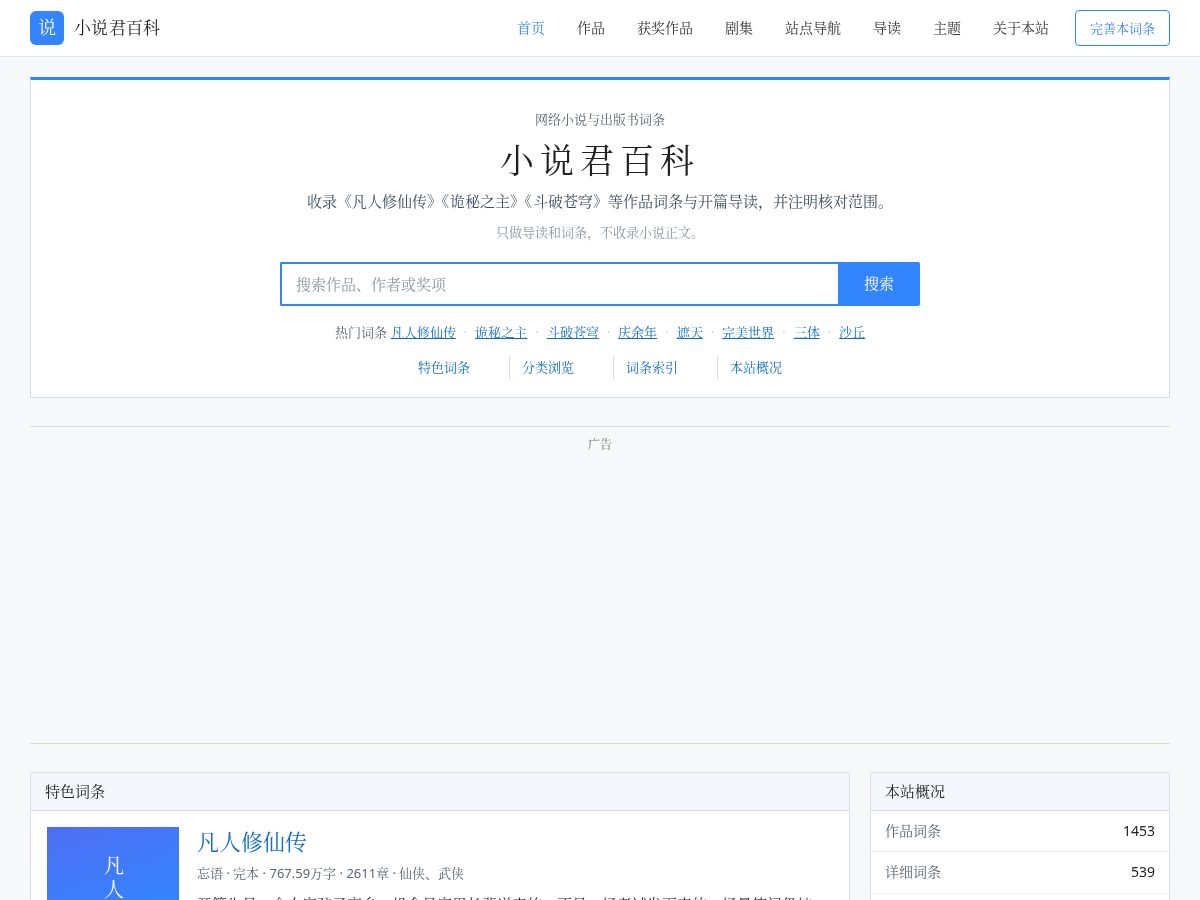The height and width of the screenshot is (900, 1200).
Task: Jump to 特色词条 quick link
Action: pos(444,368)
